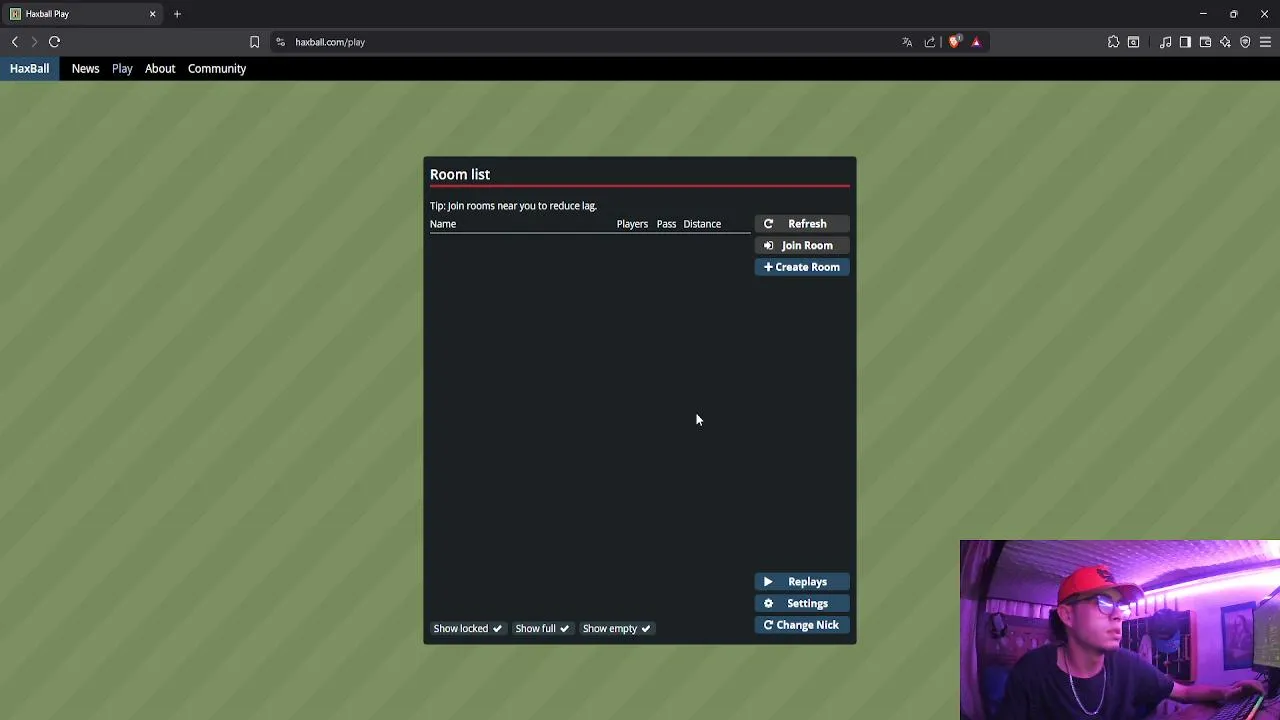
Task: Open the site settings icon in address bar
Action: [280, 42]
